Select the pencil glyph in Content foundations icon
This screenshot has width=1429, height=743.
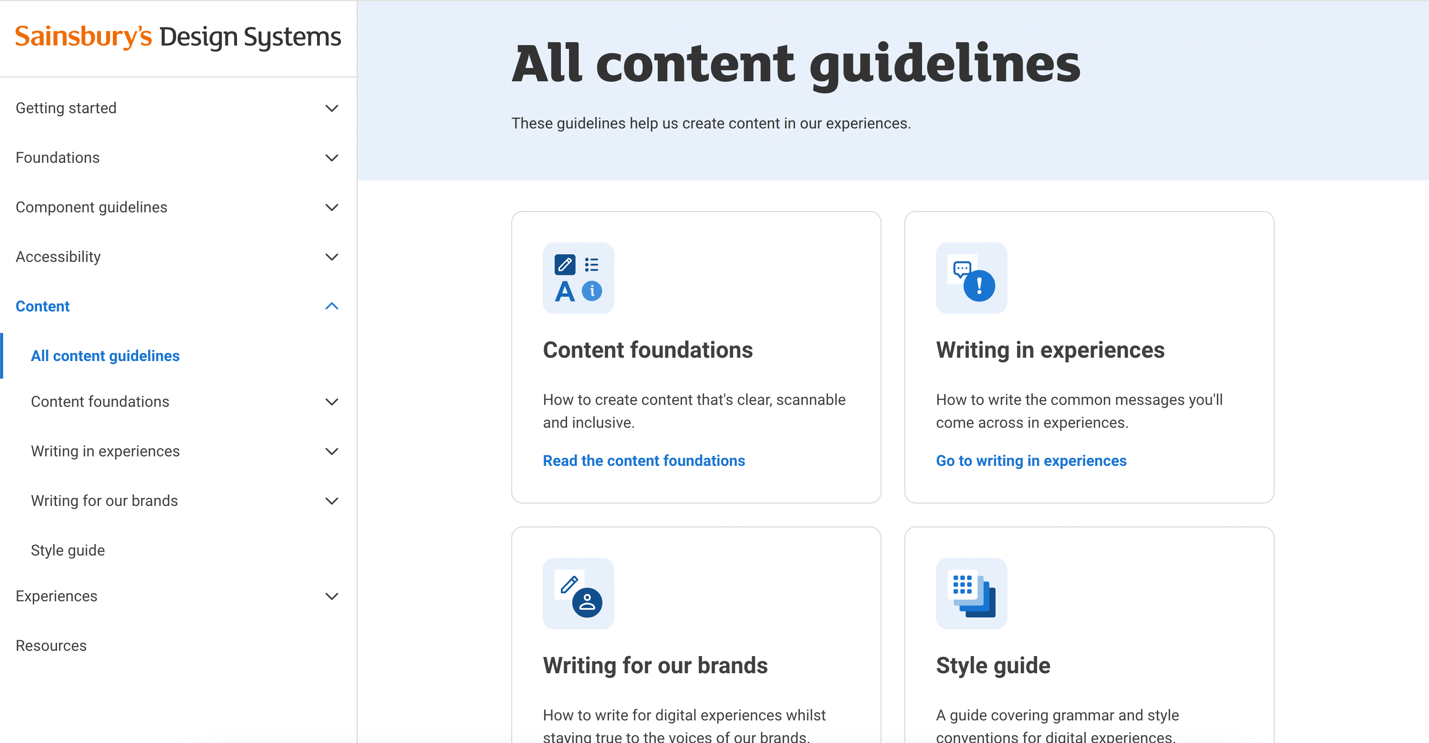coord(565,264)
